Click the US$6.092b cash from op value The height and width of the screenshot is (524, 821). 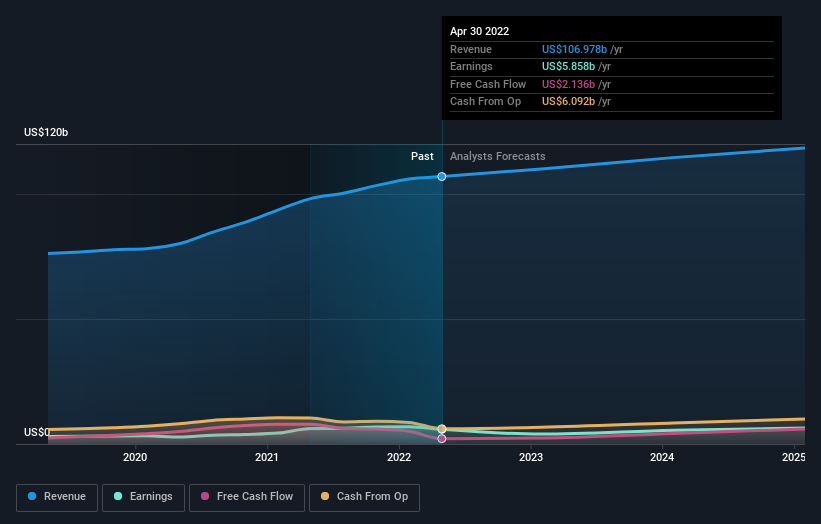coord(568,102)
